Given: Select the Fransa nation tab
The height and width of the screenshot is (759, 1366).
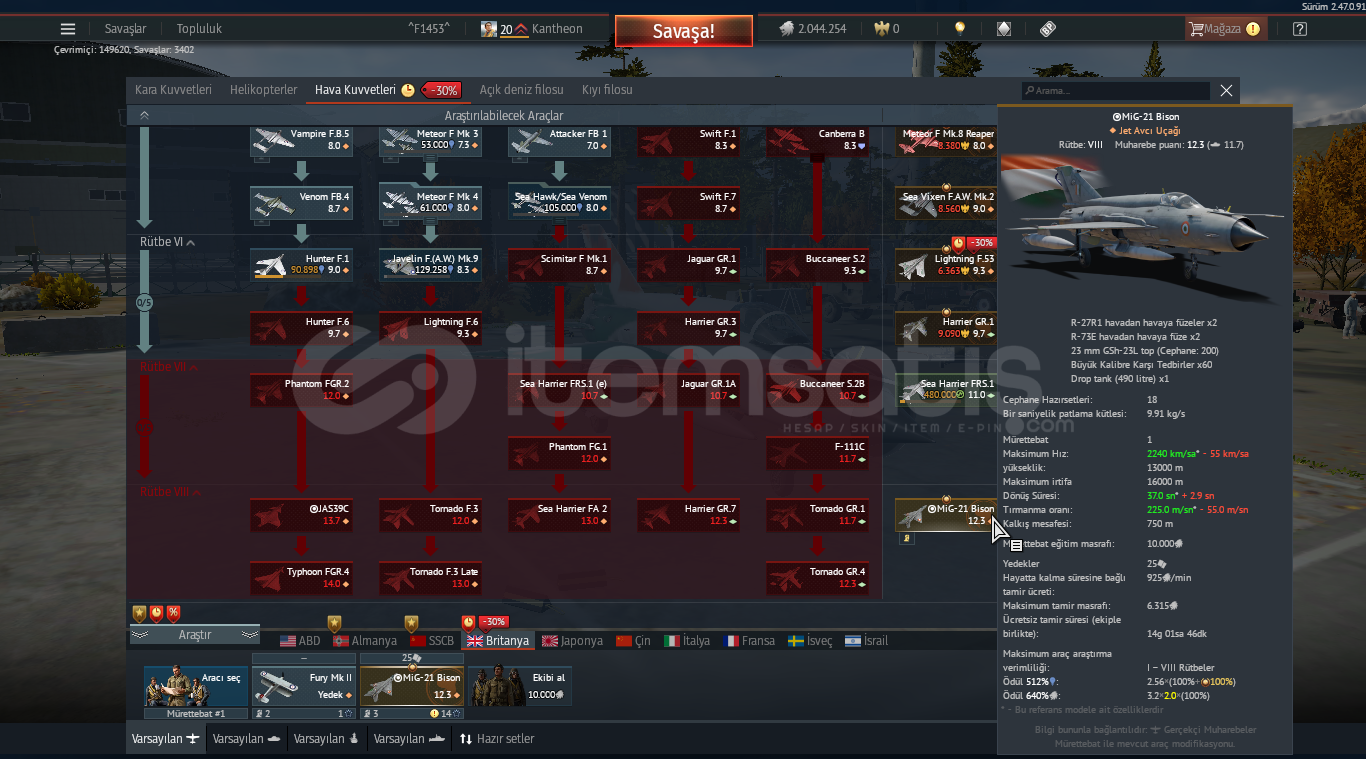Looking at the screenshot, I should coord(747,641).
